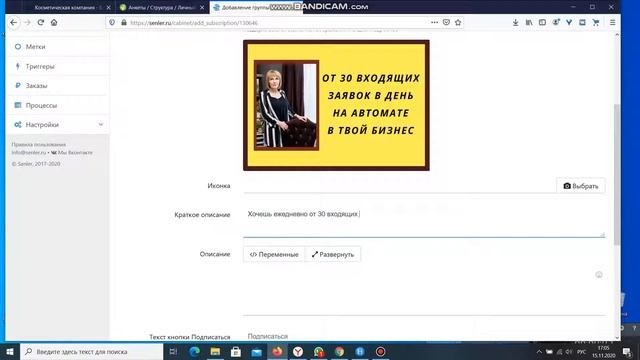Open the downloads arrow icon

point(516,22)
